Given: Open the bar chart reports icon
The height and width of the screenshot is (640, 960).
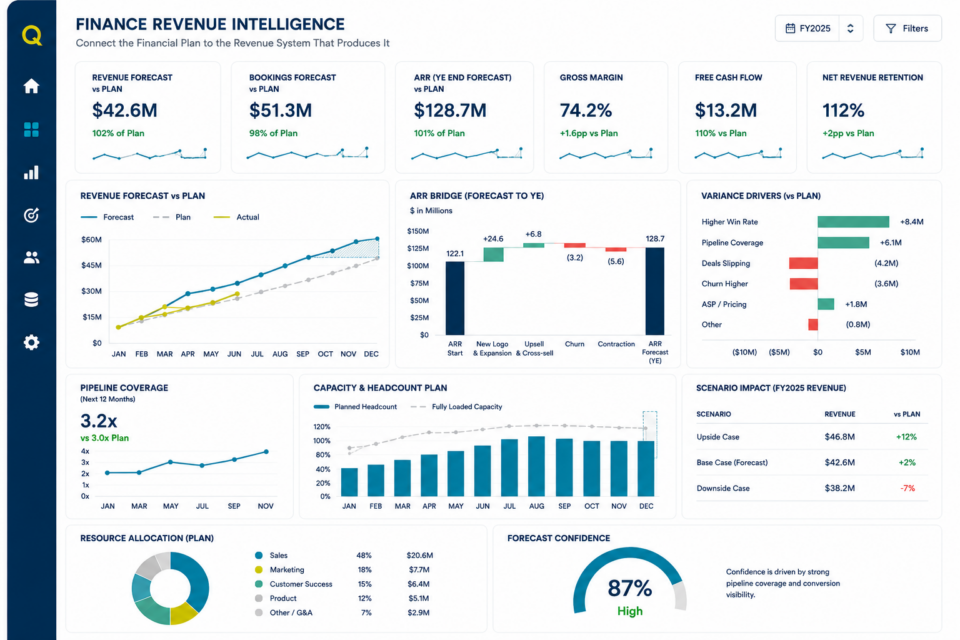Looking at the screenshot, I should point(31,173).
